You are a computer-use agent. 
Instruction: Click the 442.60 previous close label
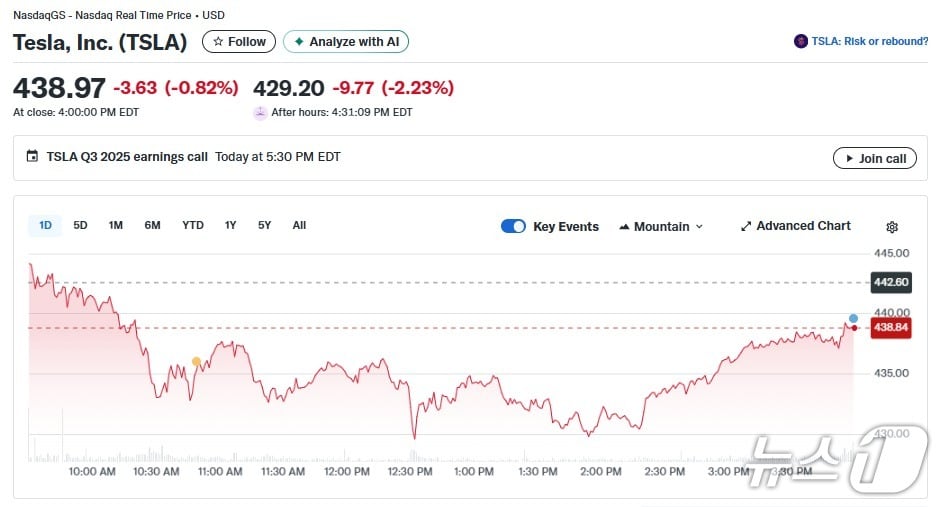tap(890, 282)
